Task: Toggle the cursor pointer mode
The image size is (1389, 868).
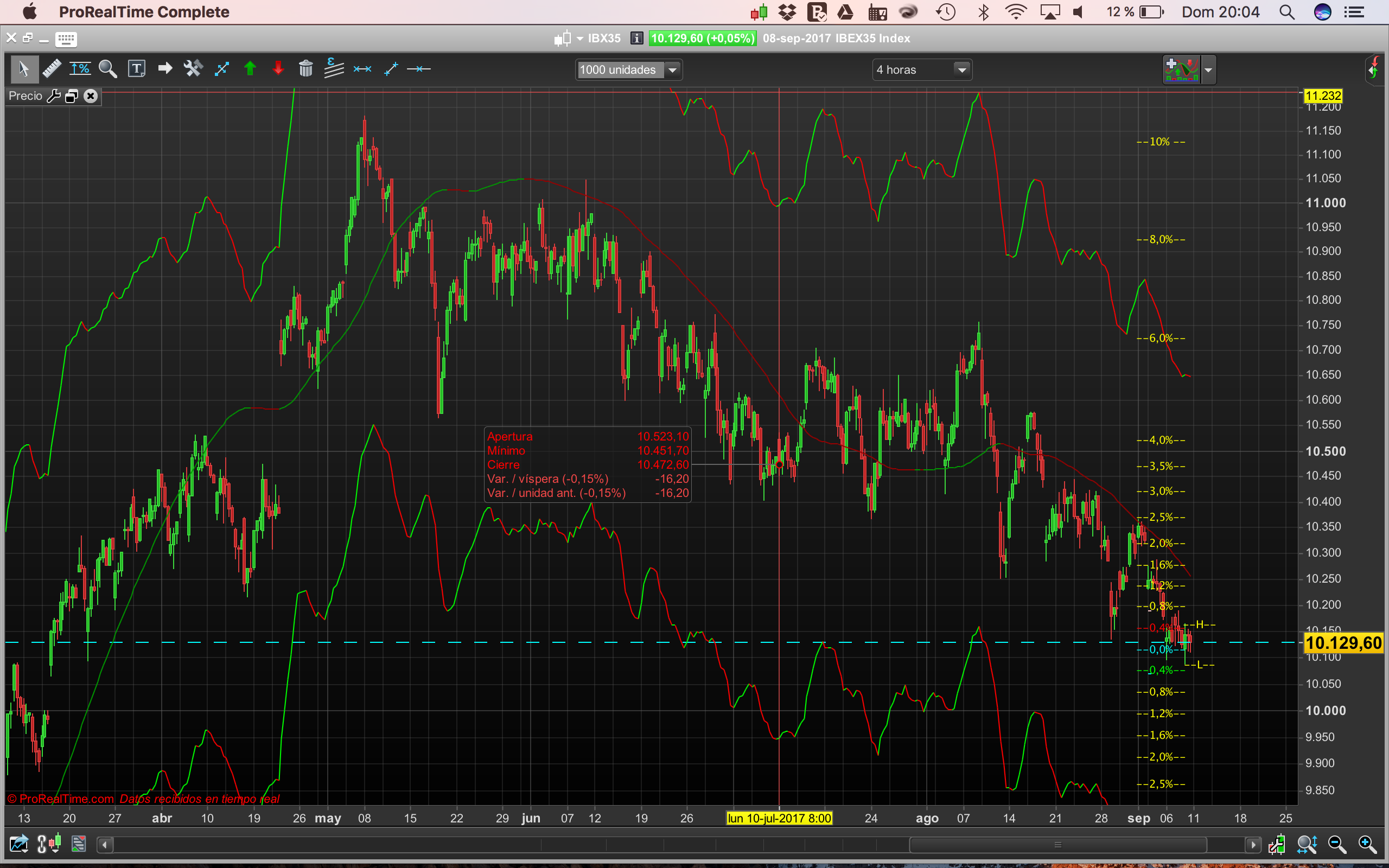Action: (23, 69)
